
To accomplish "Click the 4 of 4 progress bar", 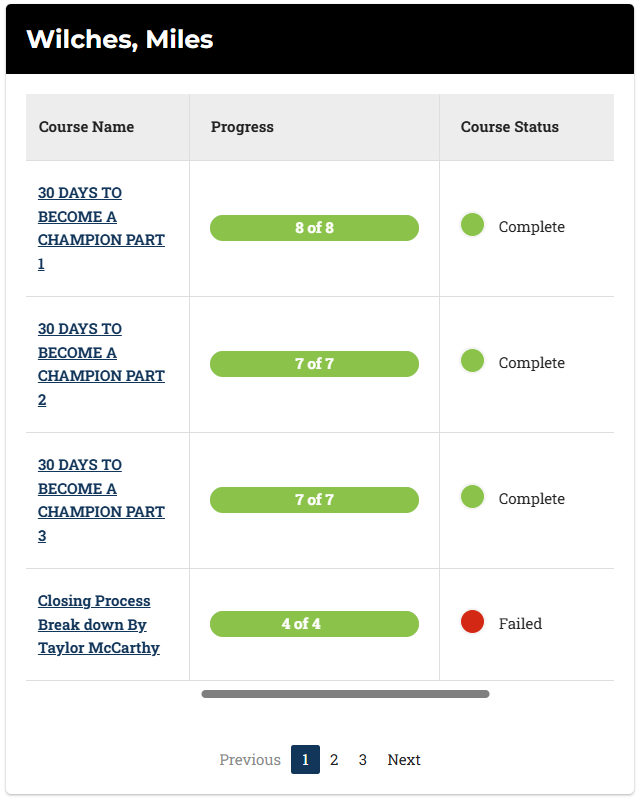I will pos(314,624).
